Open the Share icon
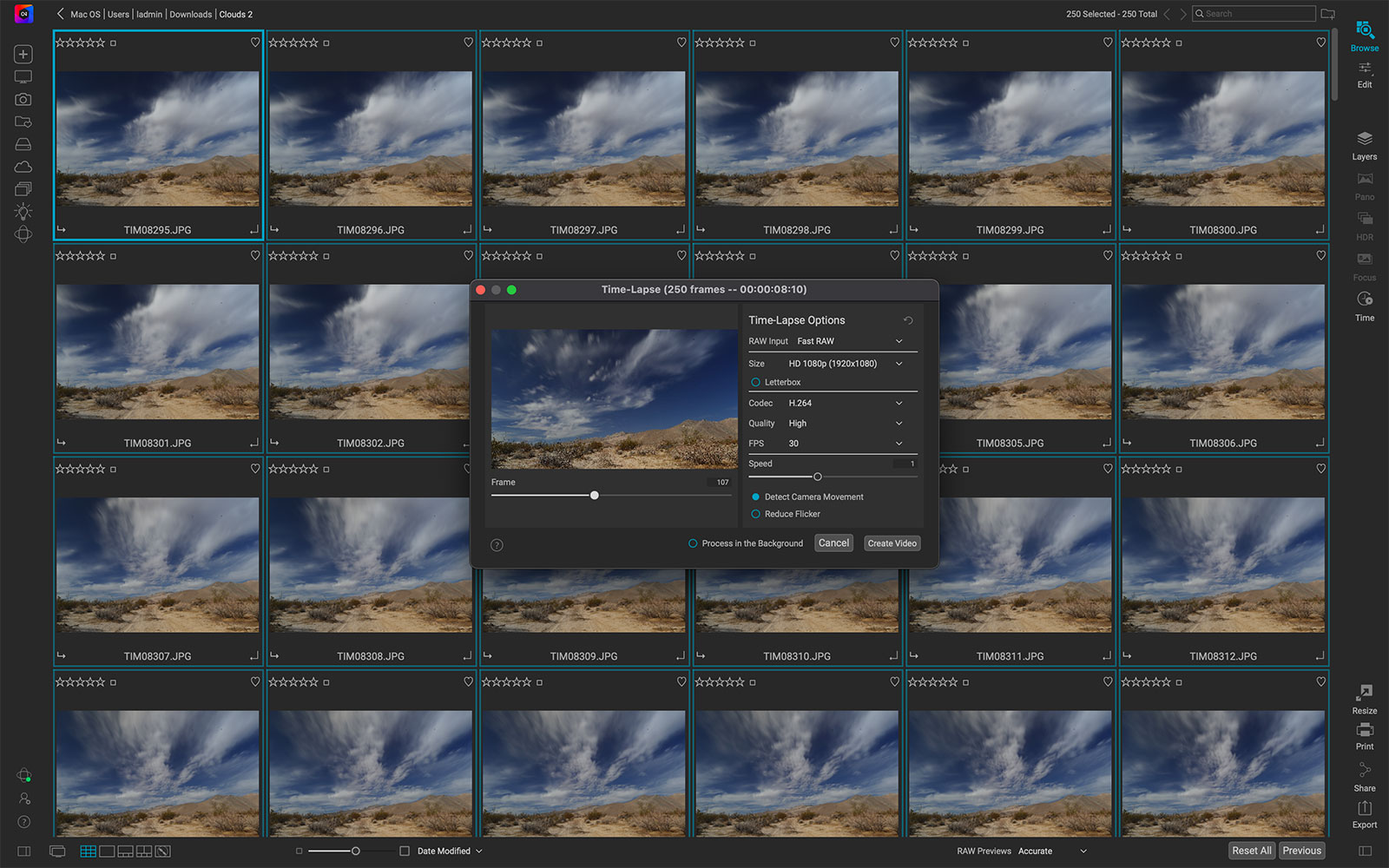This screenshot has height=868, width=1389. point(1364,772)
